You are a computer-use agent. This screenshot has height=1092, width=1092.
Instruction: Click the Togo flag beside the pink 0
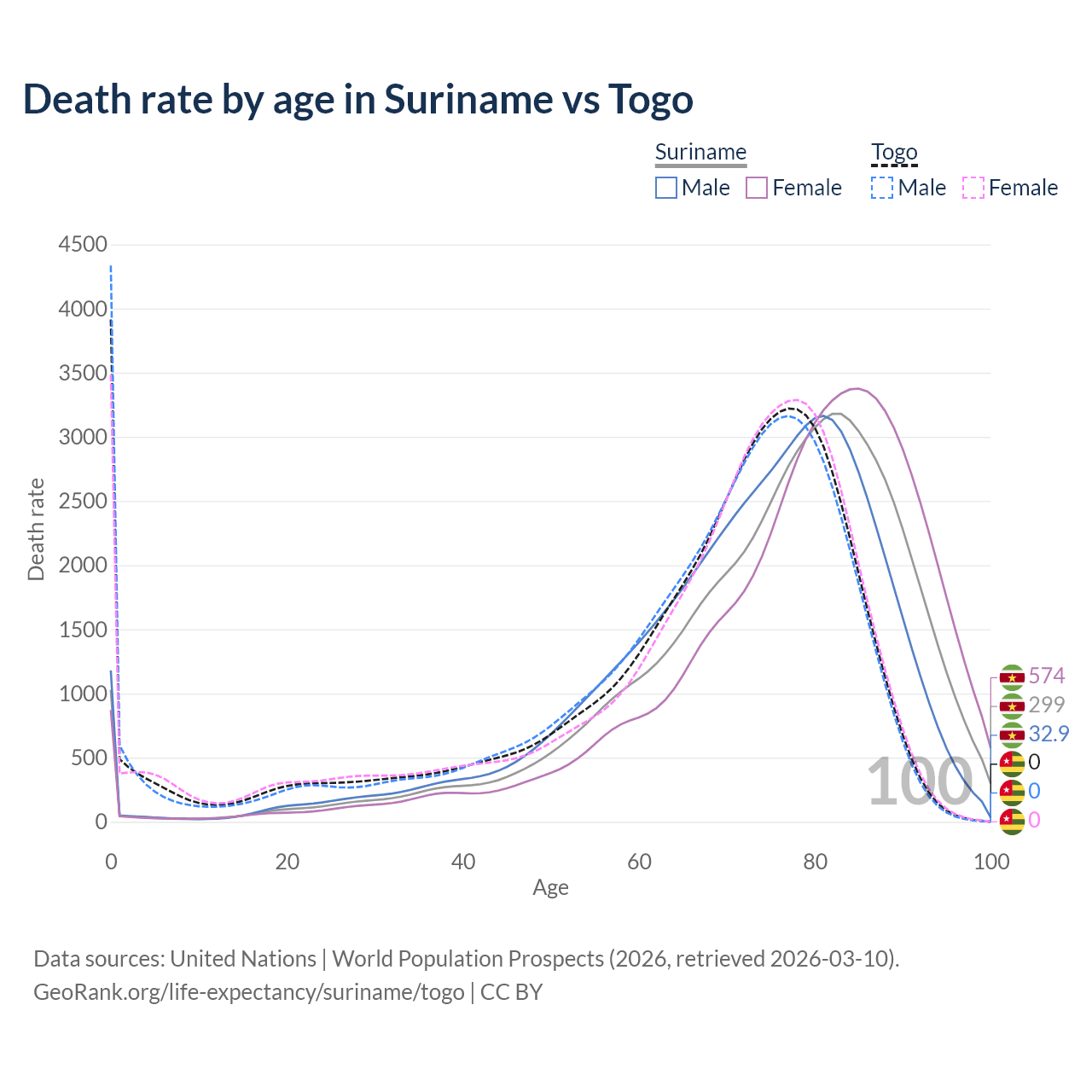coord(1012,821)
